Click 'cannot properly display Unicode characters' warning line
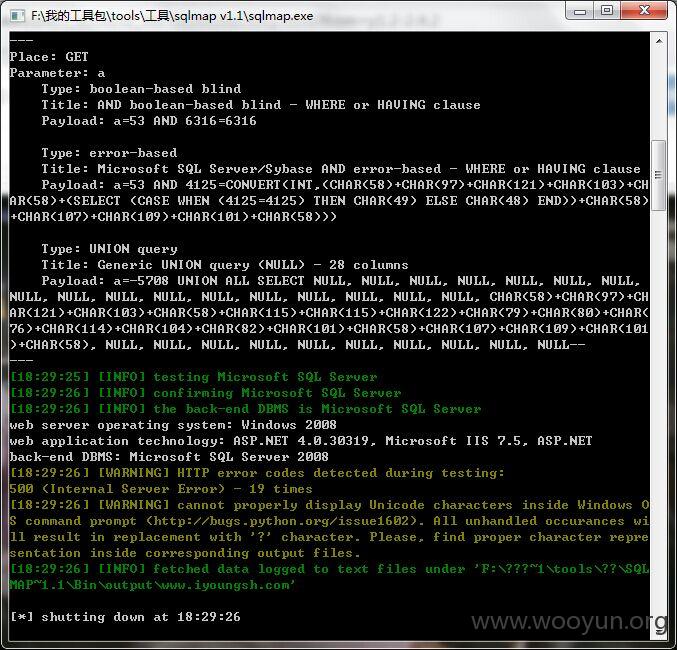Image resolution: width=677 pixels, height=650 pixels. (329, 504)
